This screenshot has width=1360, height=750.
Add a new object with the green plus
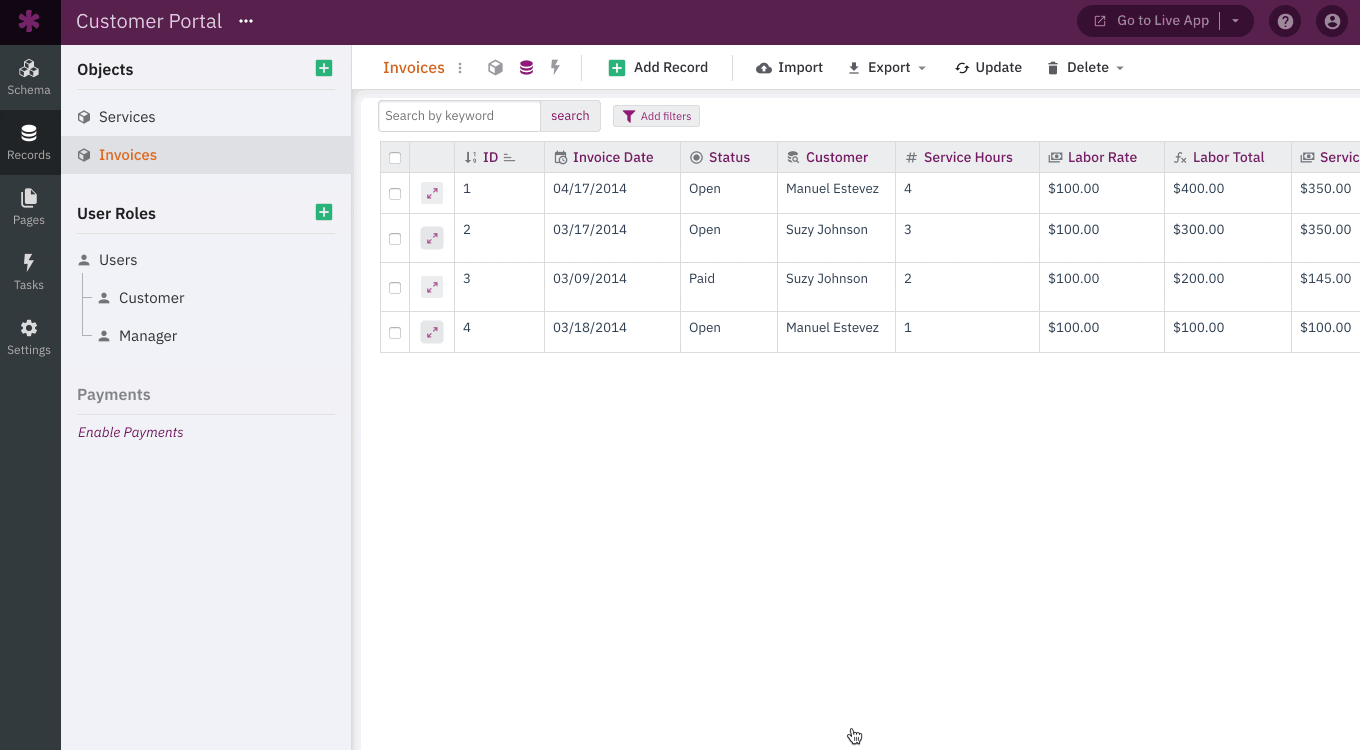coord(324,68)
